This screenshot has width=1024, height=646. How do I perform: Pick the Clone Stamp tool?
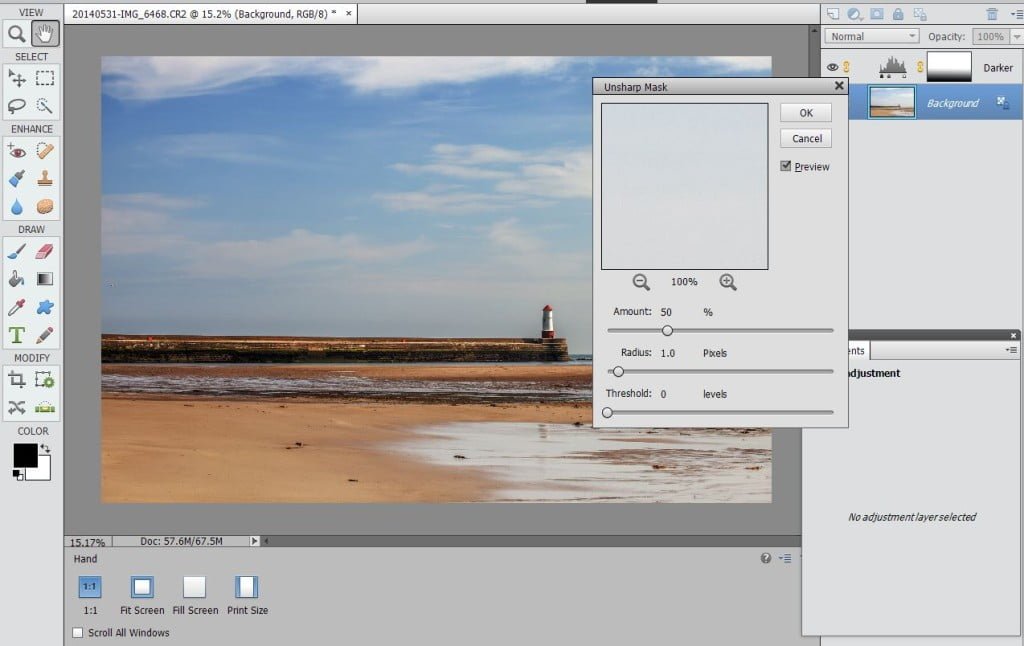(x=44, y=178)
